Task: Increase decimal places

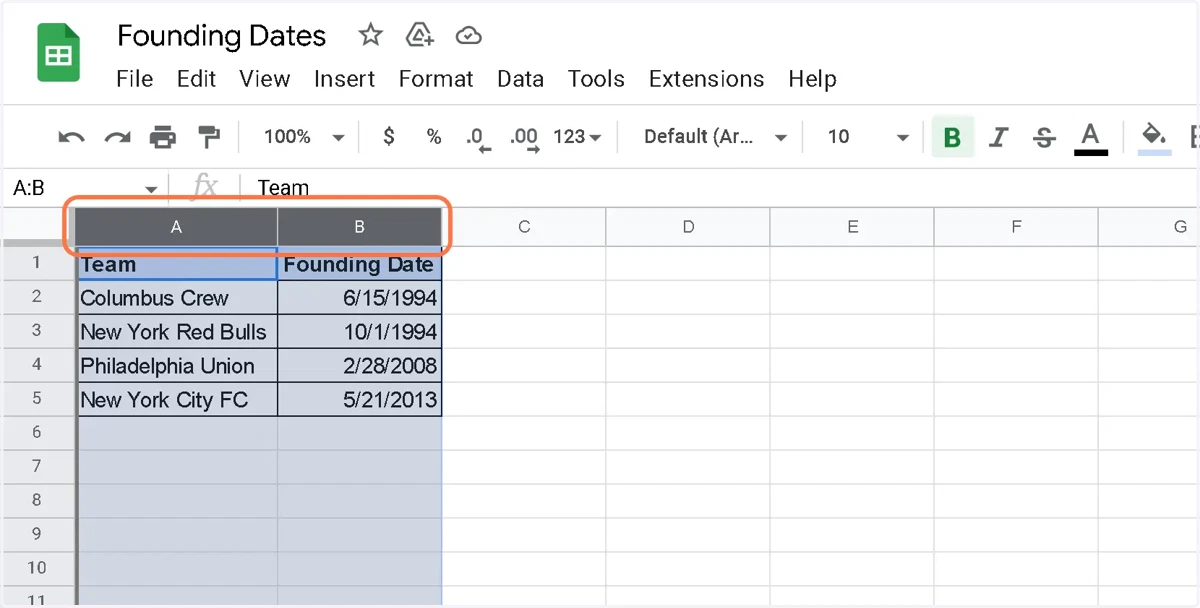Action: click(x=524, y=138)
